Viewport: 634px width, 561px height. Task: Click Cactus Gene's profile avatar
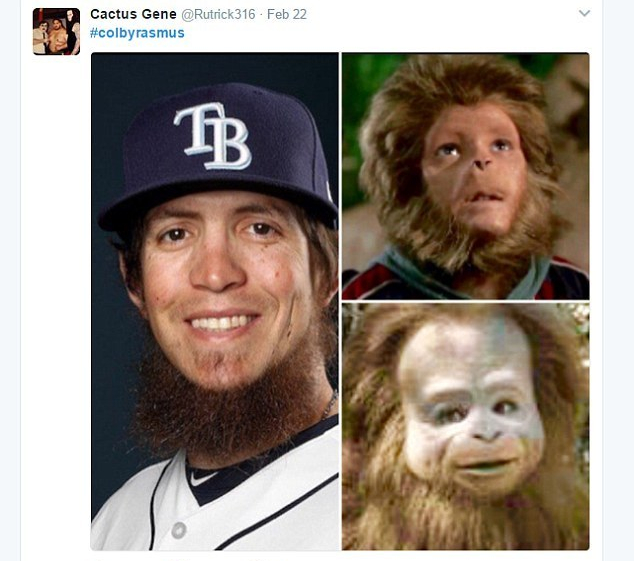click(56, 32)
